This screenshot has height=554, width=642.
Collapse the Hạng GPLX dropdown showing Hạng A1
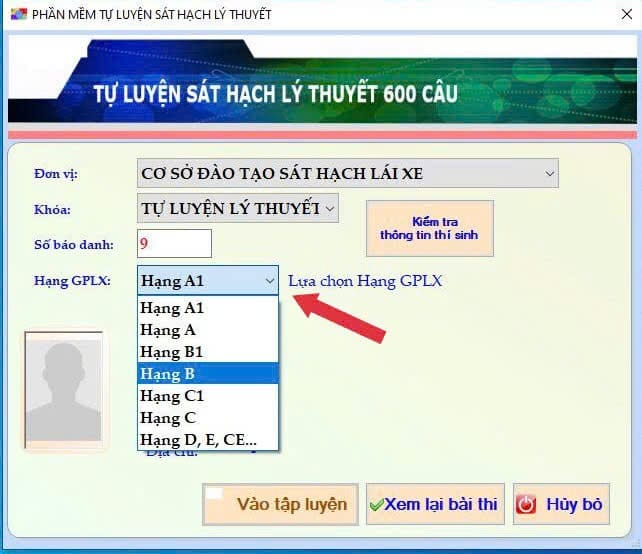pyautogui.click(x=208, y=280)
